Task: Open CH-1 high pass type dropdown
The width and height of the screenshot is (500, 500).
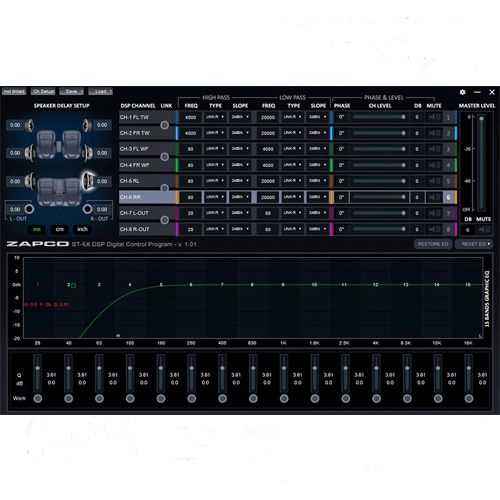Action: (x=215, y=117)
